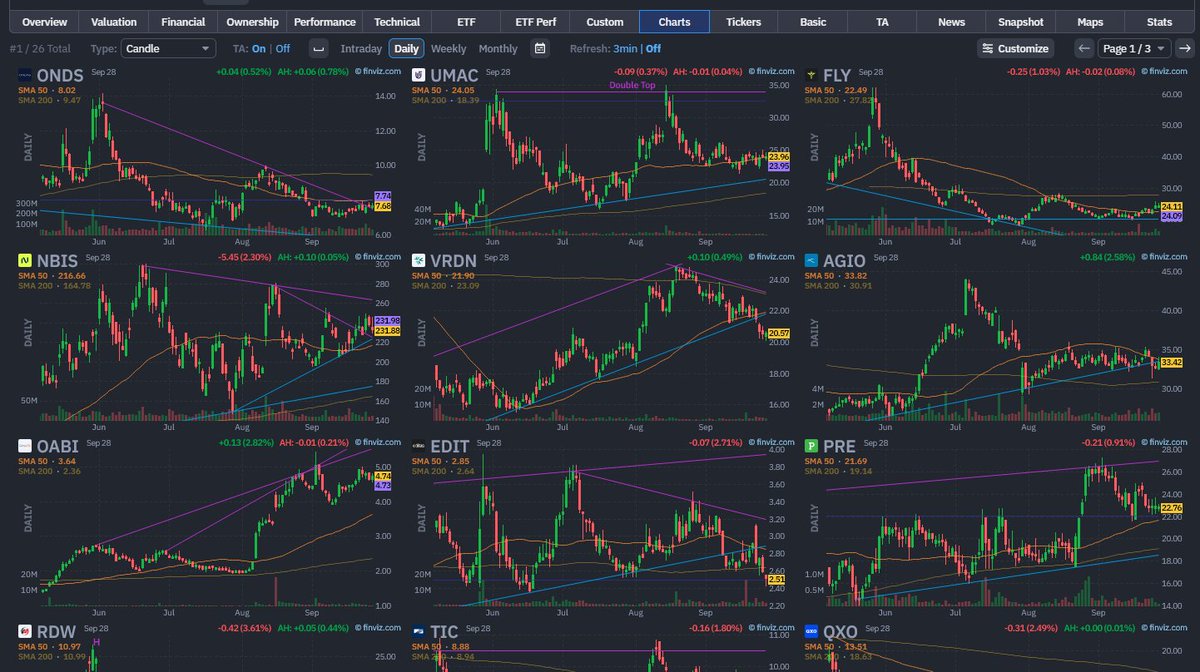Click the AGIO company logo icon
This screenshot has height=672, width=1200.
click(812, 260)
